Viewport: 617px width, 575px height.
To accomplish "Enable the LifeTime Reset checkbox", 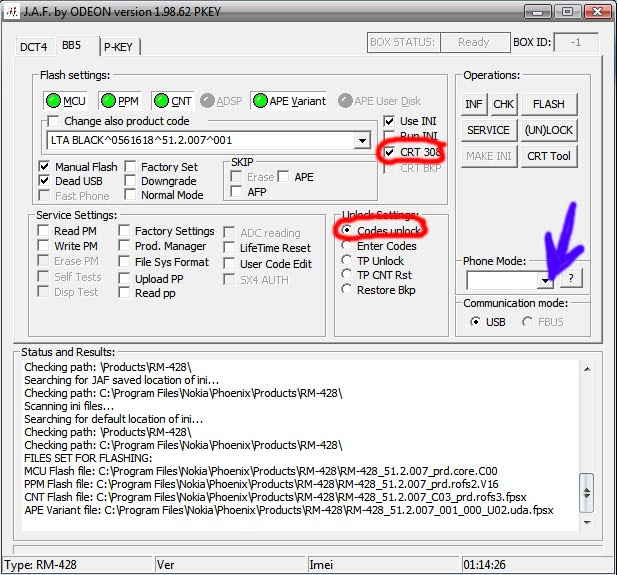I will coord(229,248).
